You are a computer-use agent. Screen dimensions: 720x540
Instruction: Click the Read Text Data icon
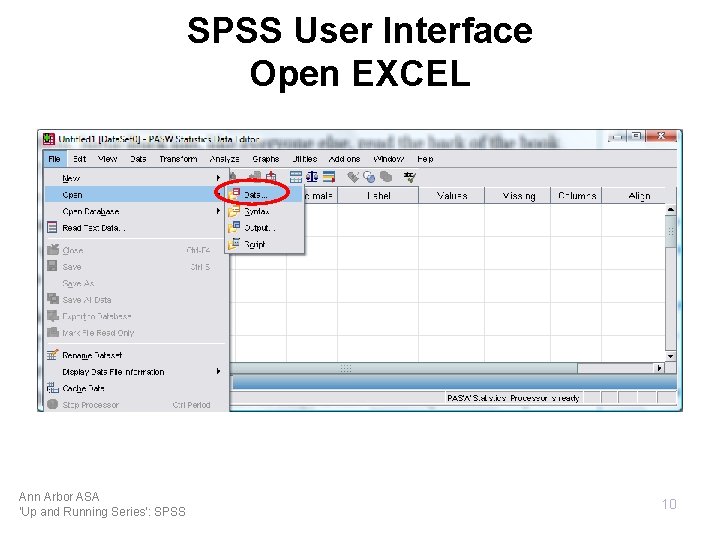(x=52, y=228)
